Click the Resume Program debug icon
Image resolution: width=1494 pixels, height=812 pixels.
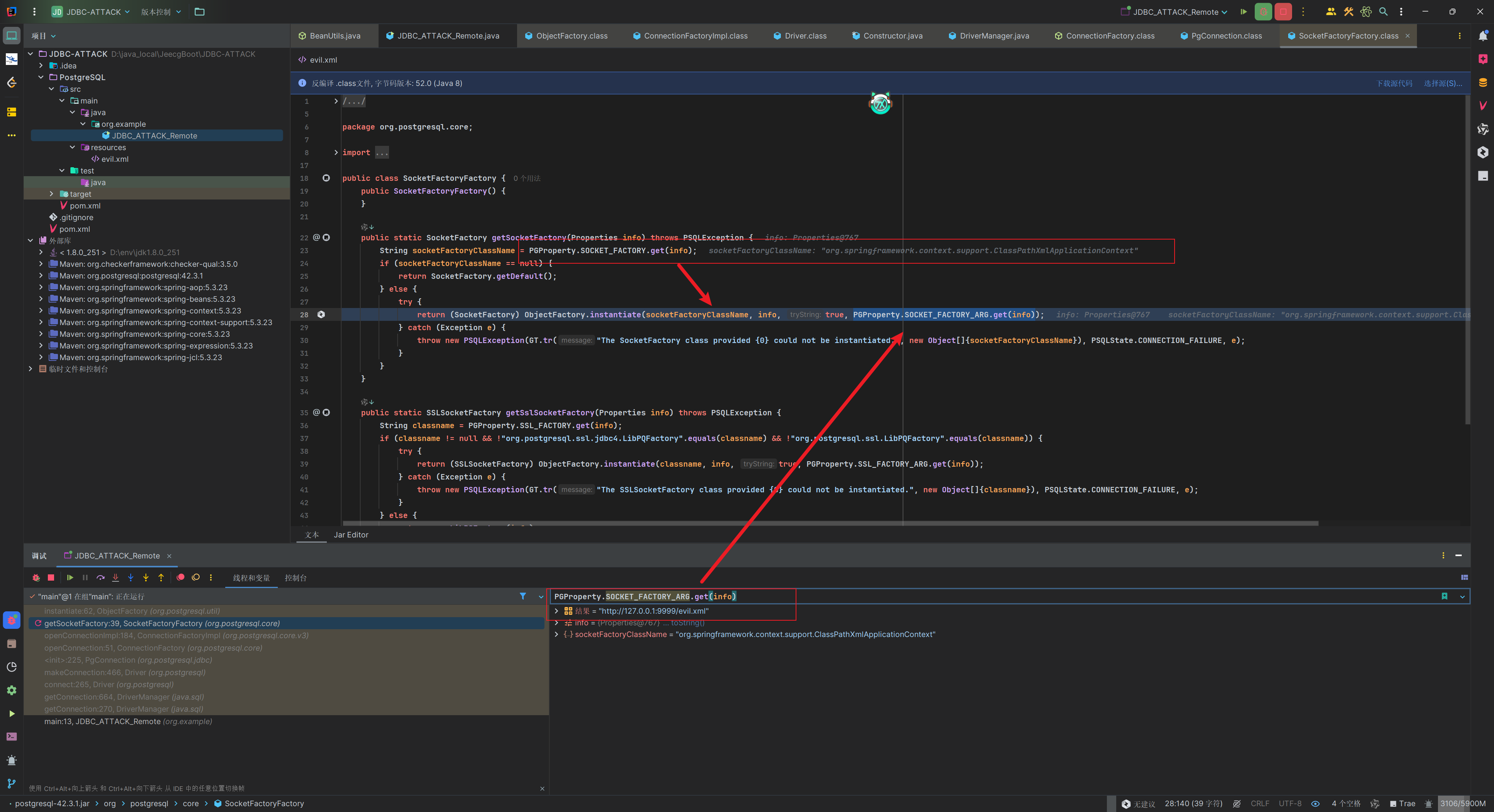pos(70,578)
